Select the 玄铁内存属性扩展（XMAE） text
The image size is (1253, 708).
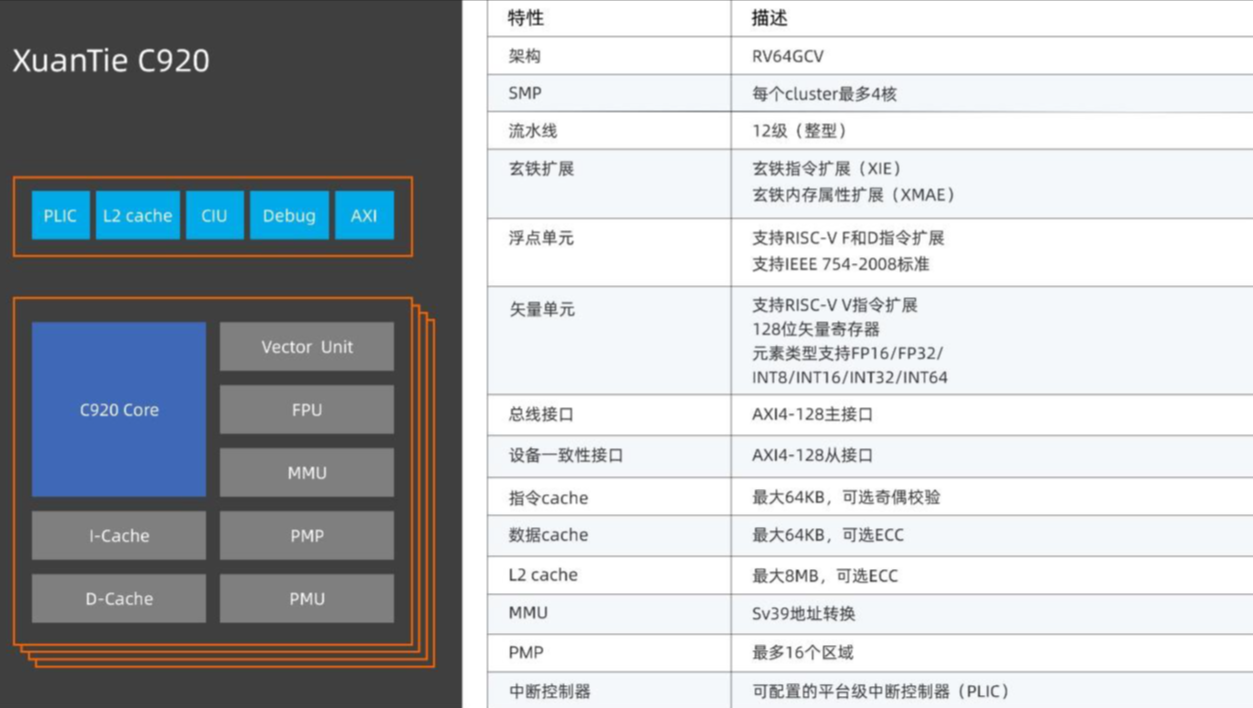point(854,195)
